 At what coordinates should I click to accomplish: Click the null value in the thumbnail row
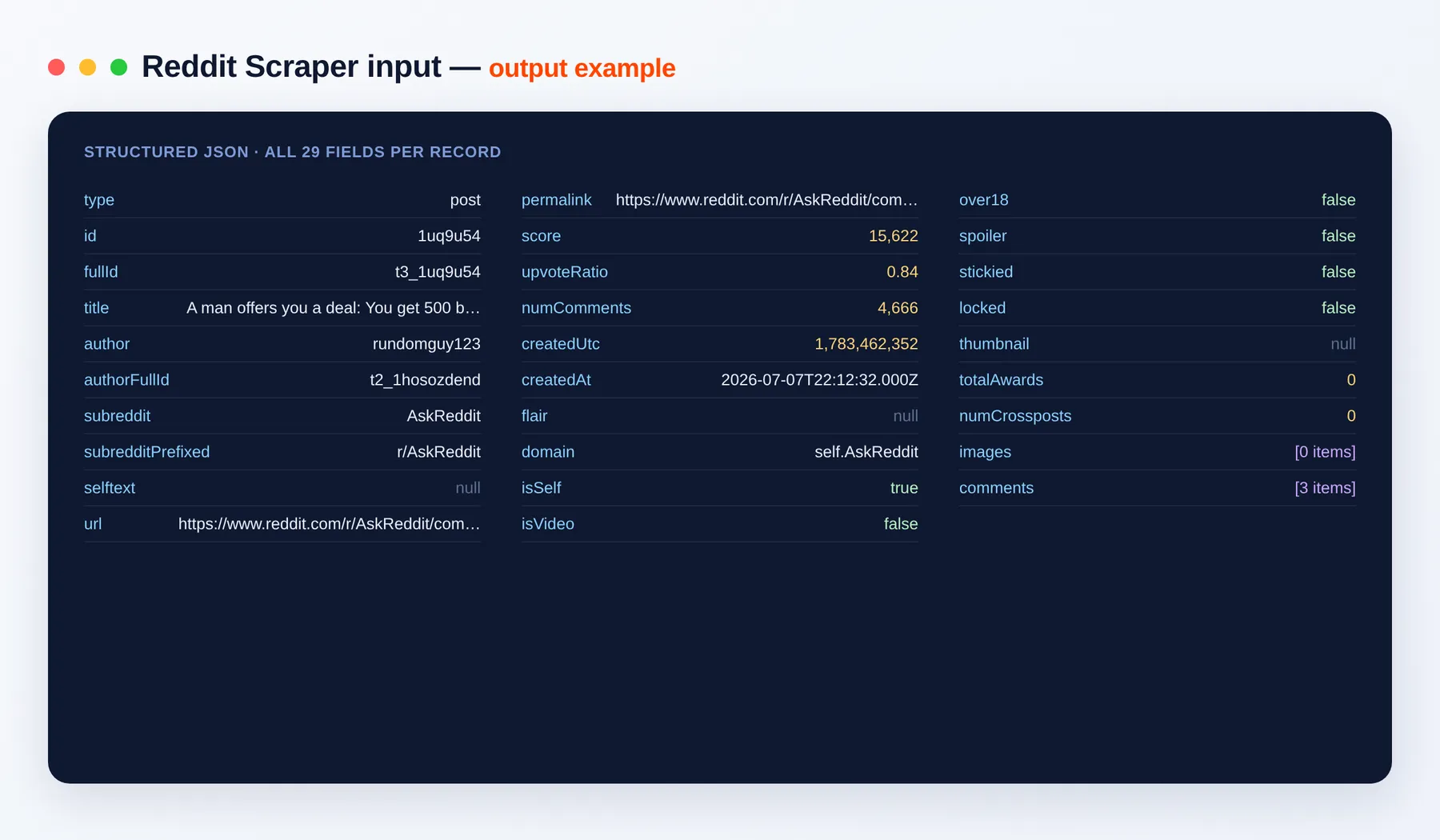click(x=1343, y=344)
